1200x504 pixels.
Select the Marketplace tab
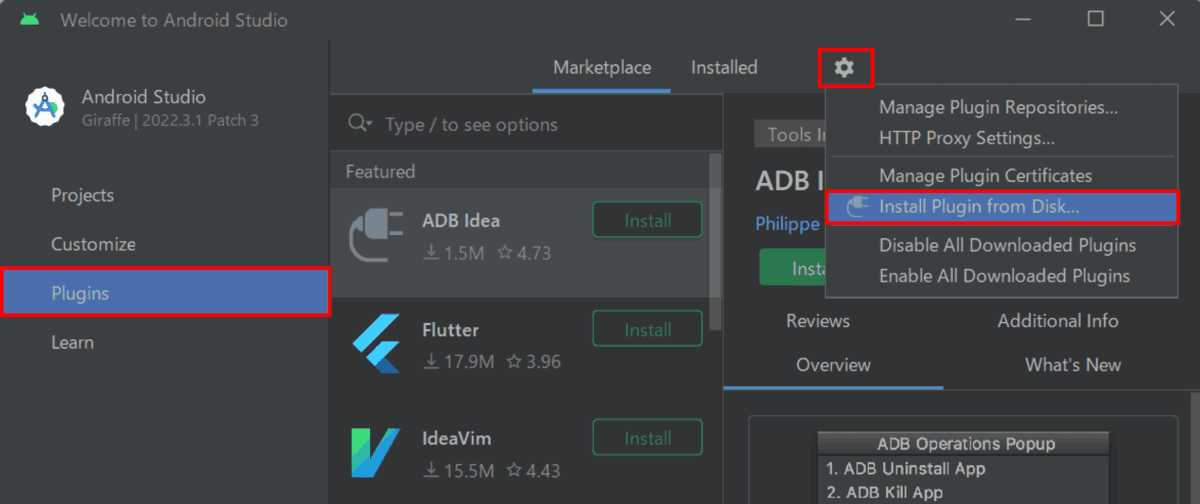[602, 68]
